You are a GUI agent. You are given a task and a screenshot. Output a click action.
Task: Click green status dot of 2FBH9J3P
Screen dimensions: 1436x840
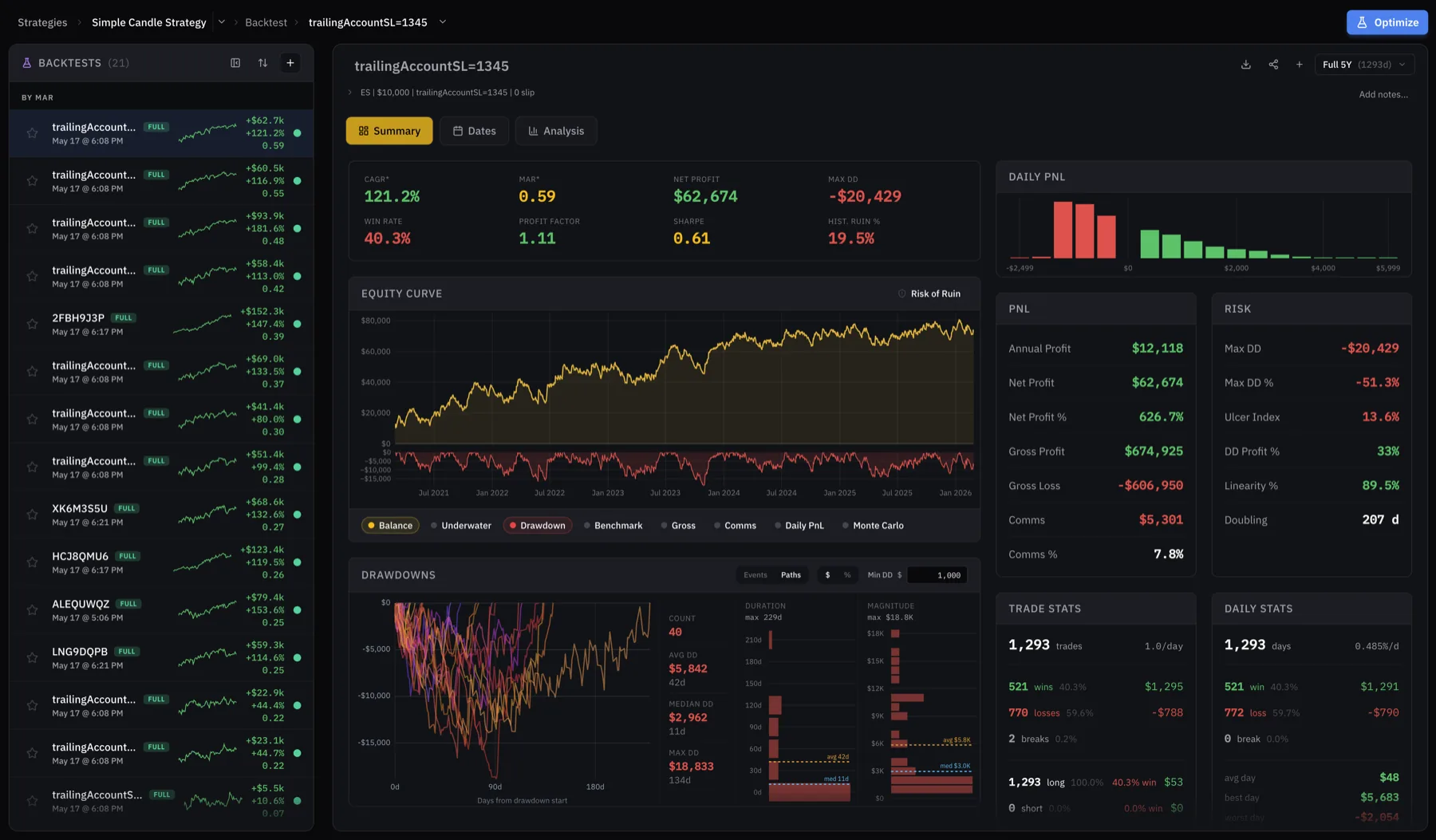[298, 324]
